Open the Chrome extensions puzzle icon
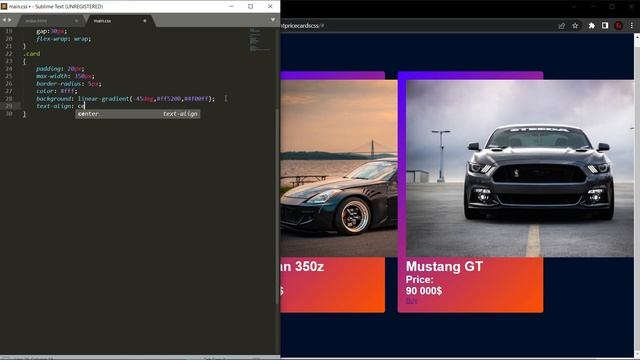This screenshot has height=360, width=640. click(x=591, y=26)
